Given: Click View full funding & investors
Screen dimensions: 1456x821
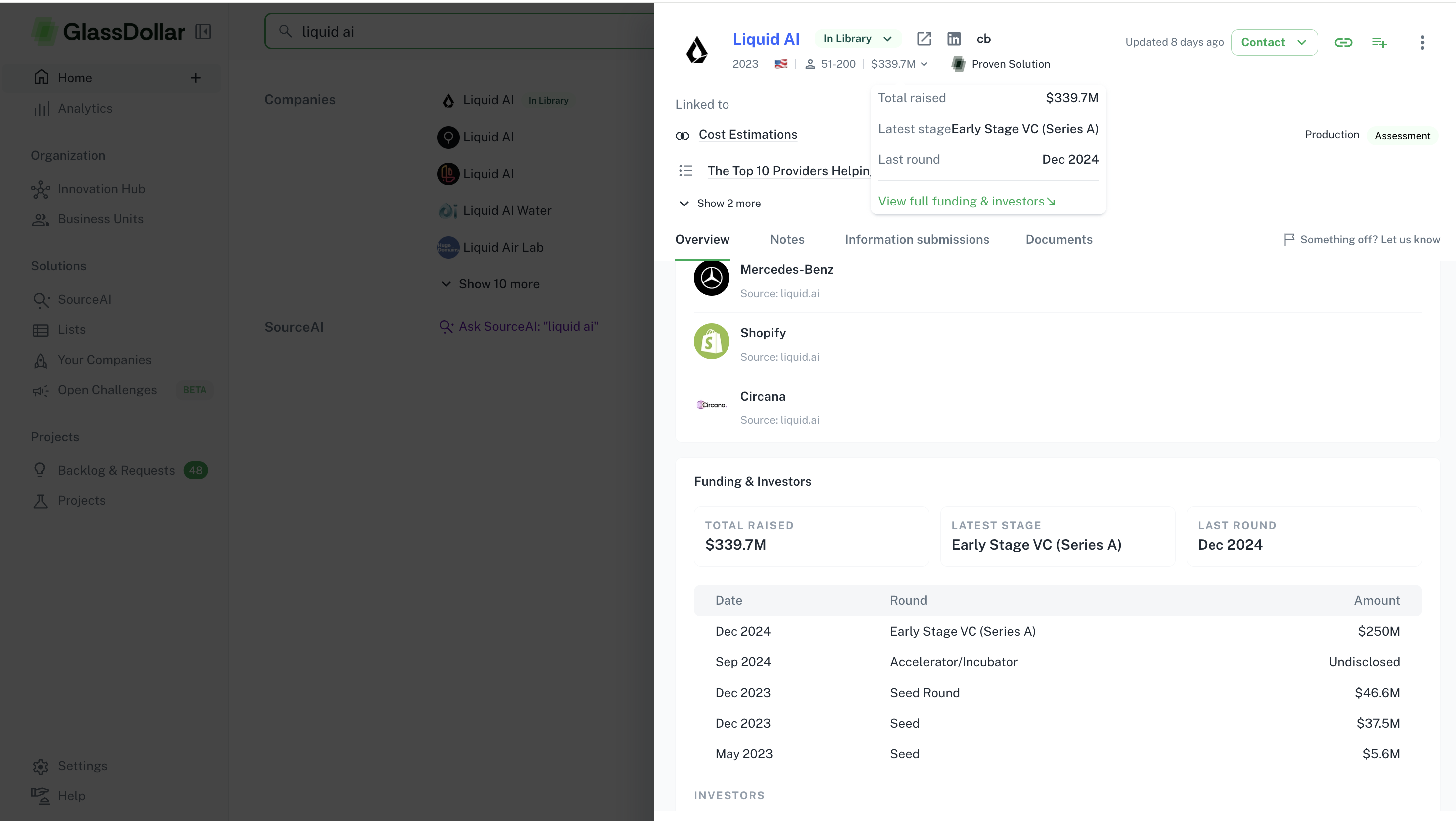Looking at the screenshot, I should (966, 201).
